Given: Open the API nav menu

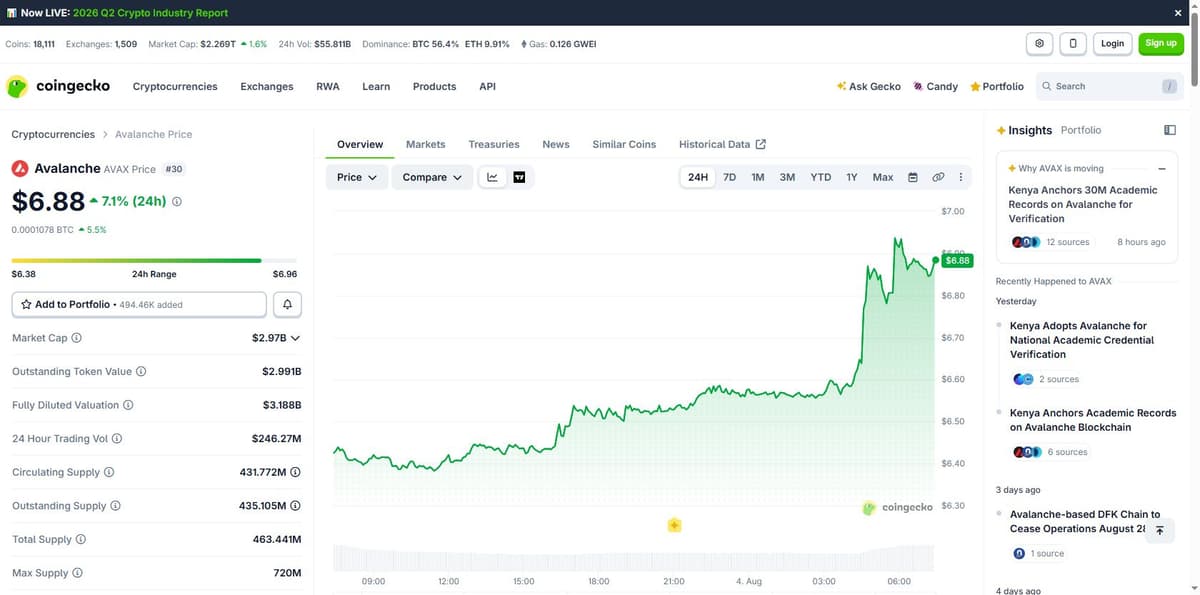Looking at the screenshot, I should pyautogui.click(x=487, y=86).
